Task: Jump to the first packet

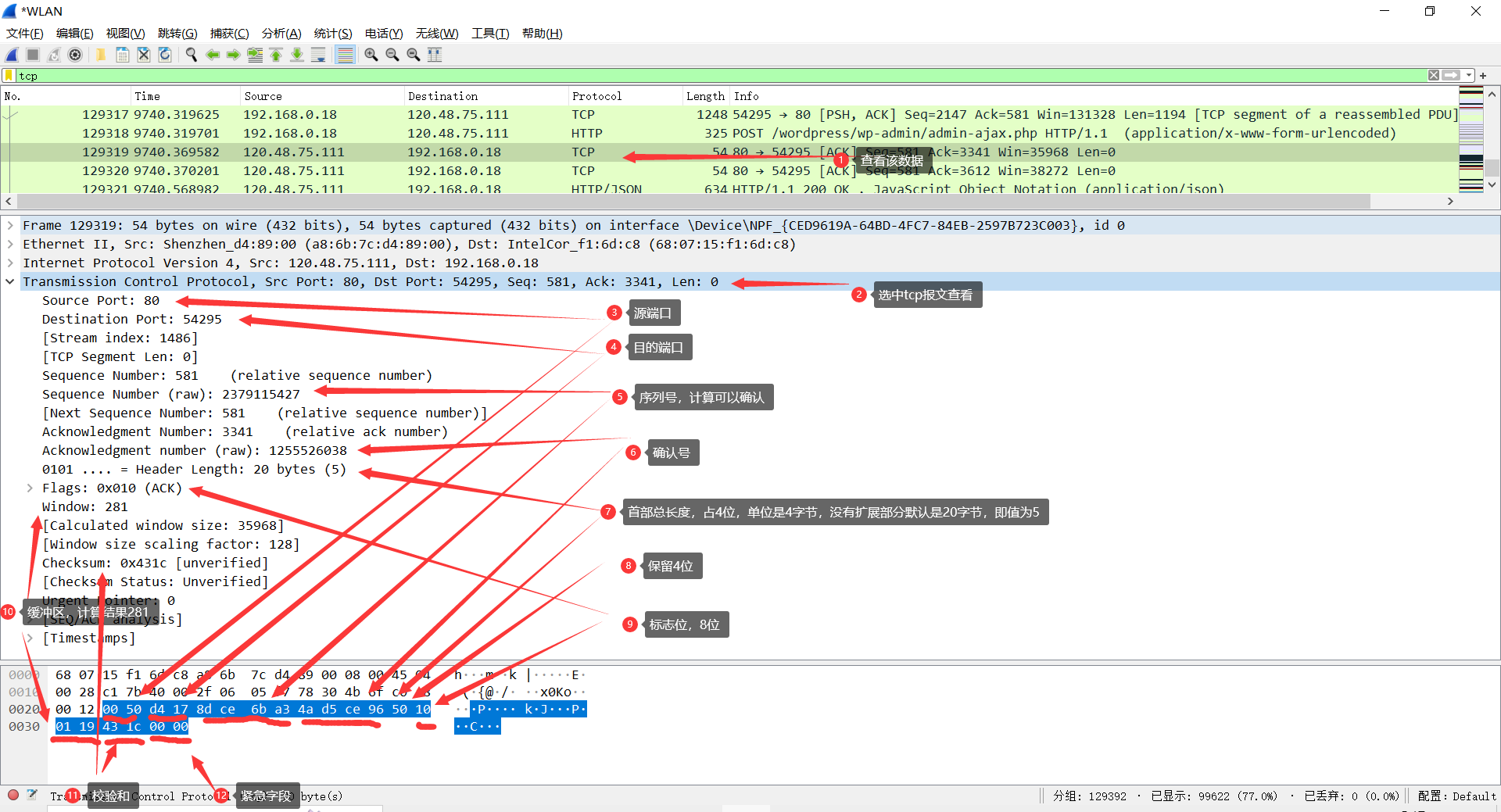Action: coord(276,55)
